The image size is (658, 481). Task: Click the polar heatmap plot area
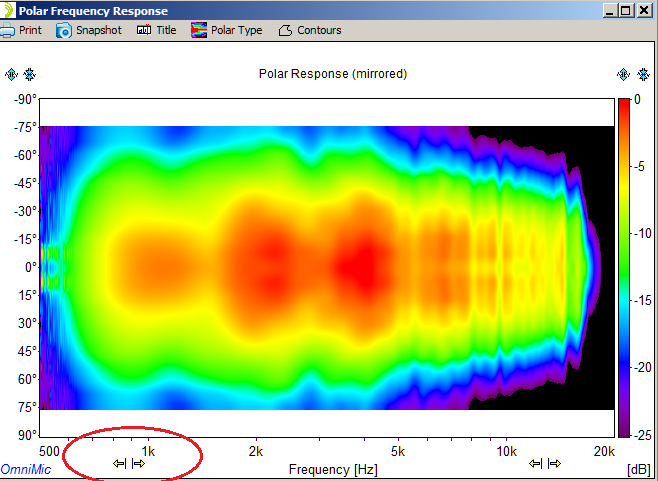click(327, 267)
